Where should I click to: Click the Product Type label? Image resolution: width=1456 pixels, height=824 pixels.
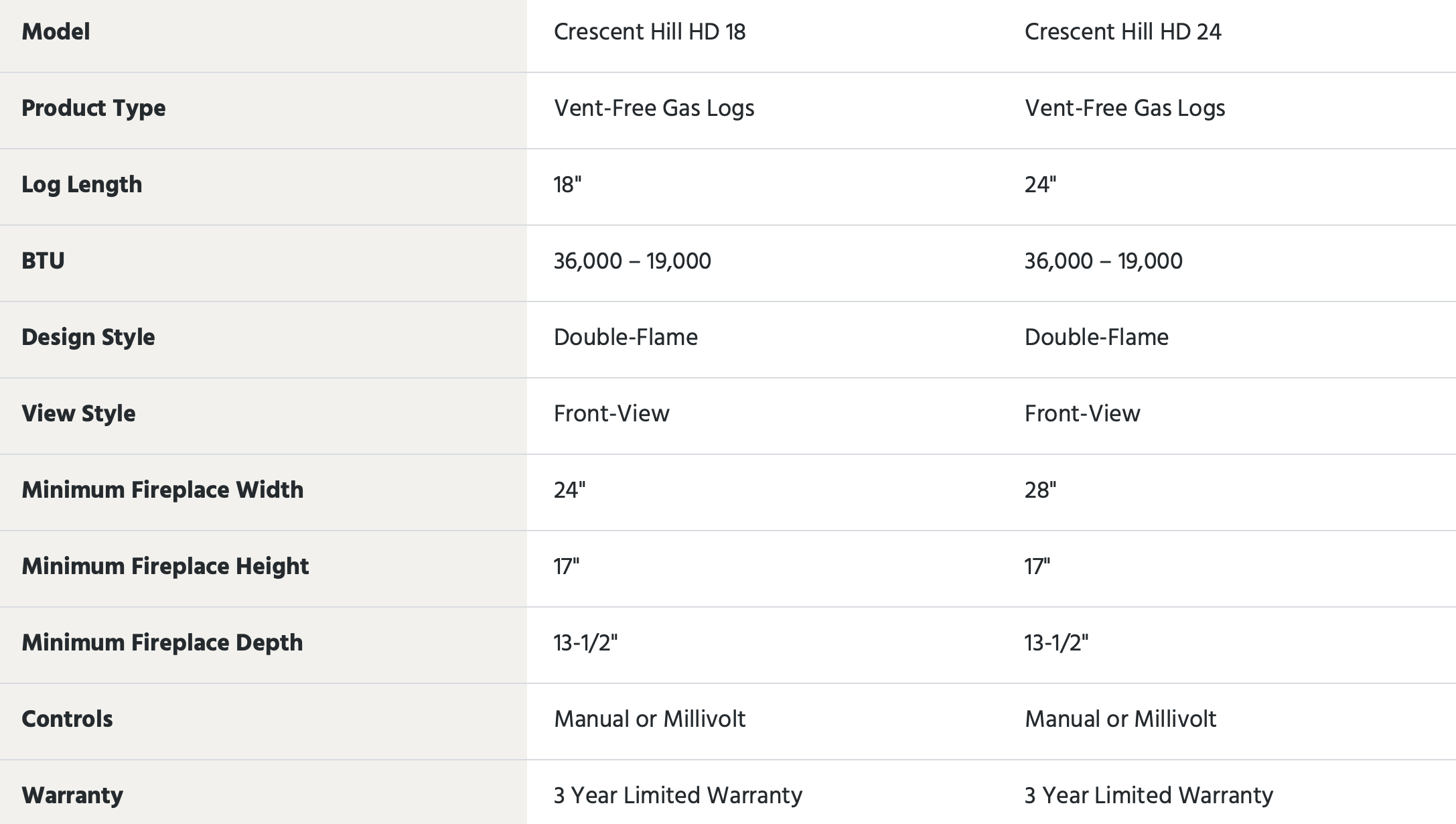(x=93, y=108)
